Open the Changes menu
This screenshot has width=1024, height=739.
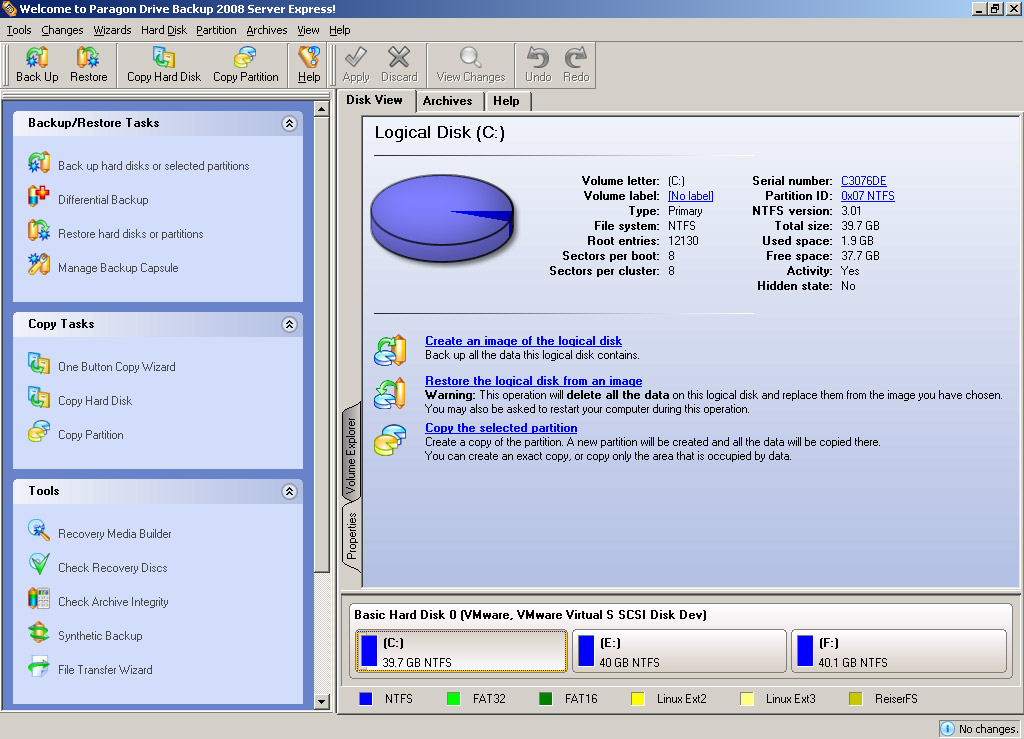point(62,30)
